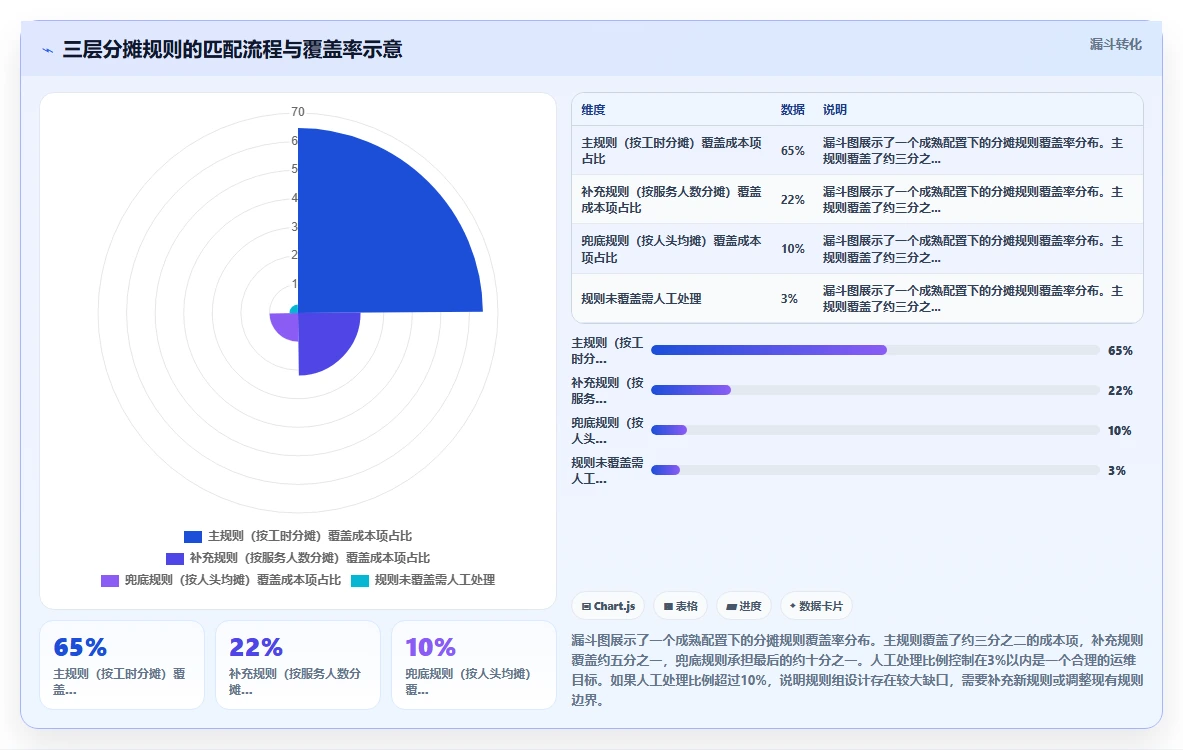The image size is (1183, 750).
Task: Click the 70 axis label on chart
Action: [298, 112]
